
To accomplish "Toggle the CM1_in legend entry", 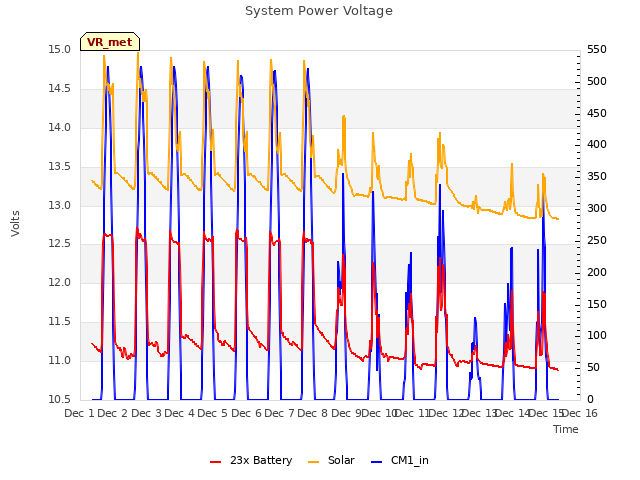I will tap(400, 460).
